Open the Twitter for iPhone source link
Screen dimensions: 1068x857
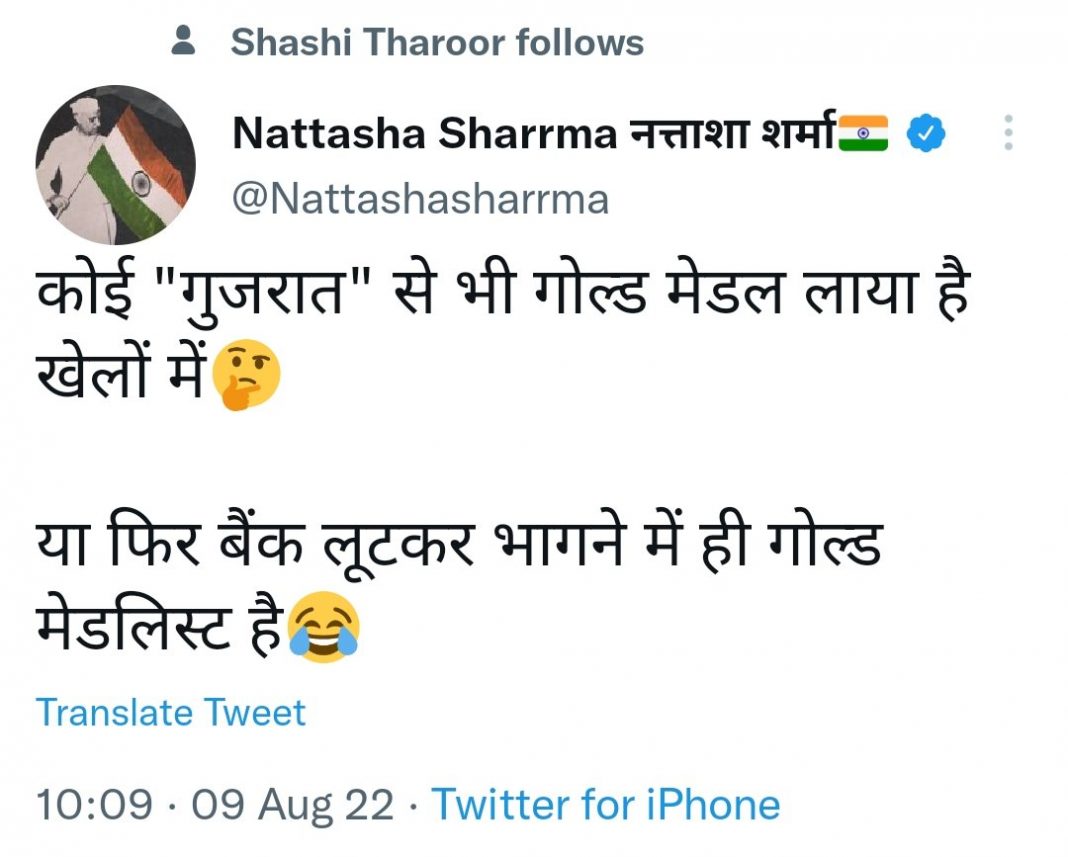[x=605, y=804]
